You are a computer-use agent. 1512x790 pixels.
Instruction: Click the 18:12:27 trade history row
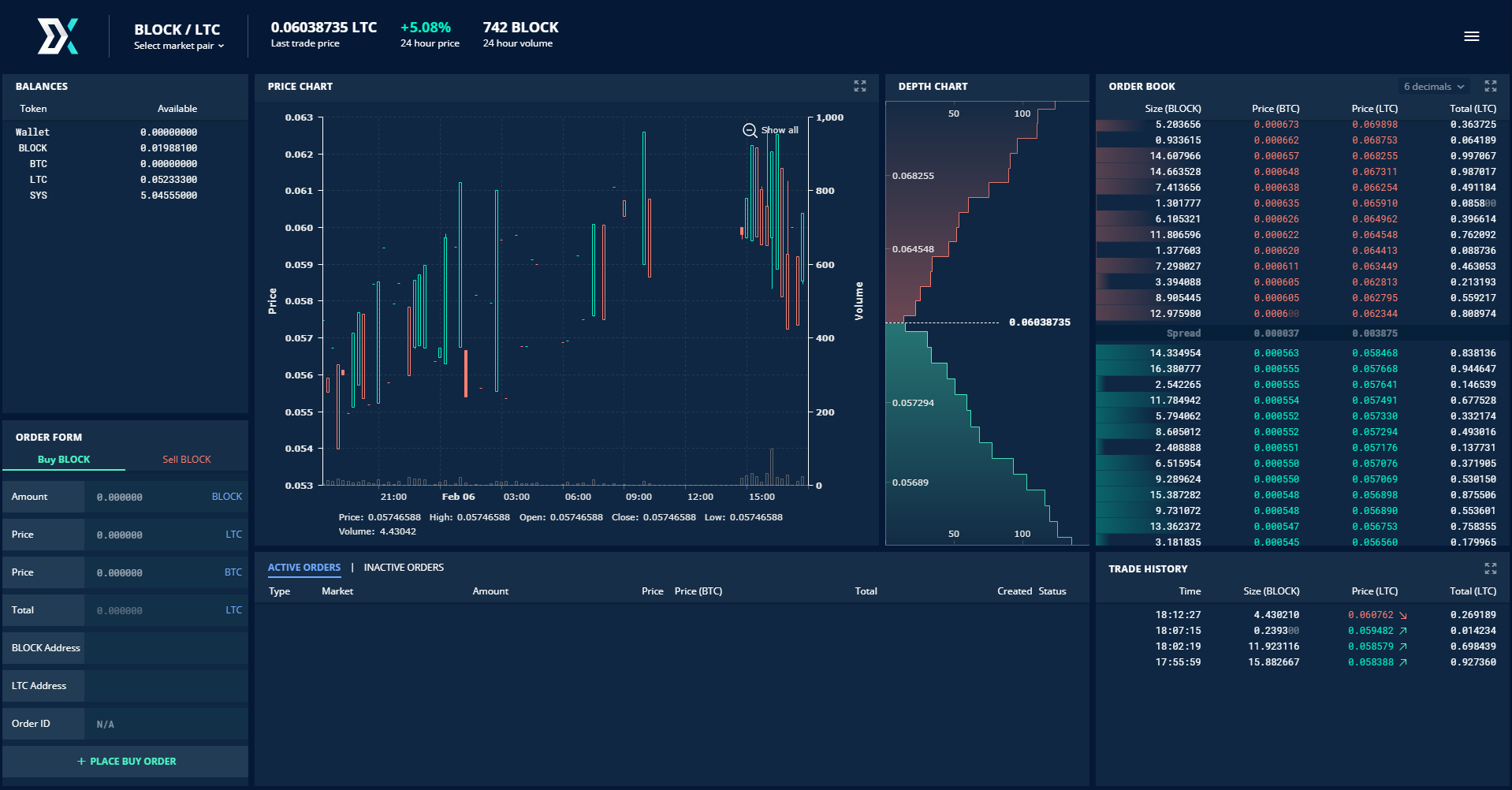(1302, 615)
